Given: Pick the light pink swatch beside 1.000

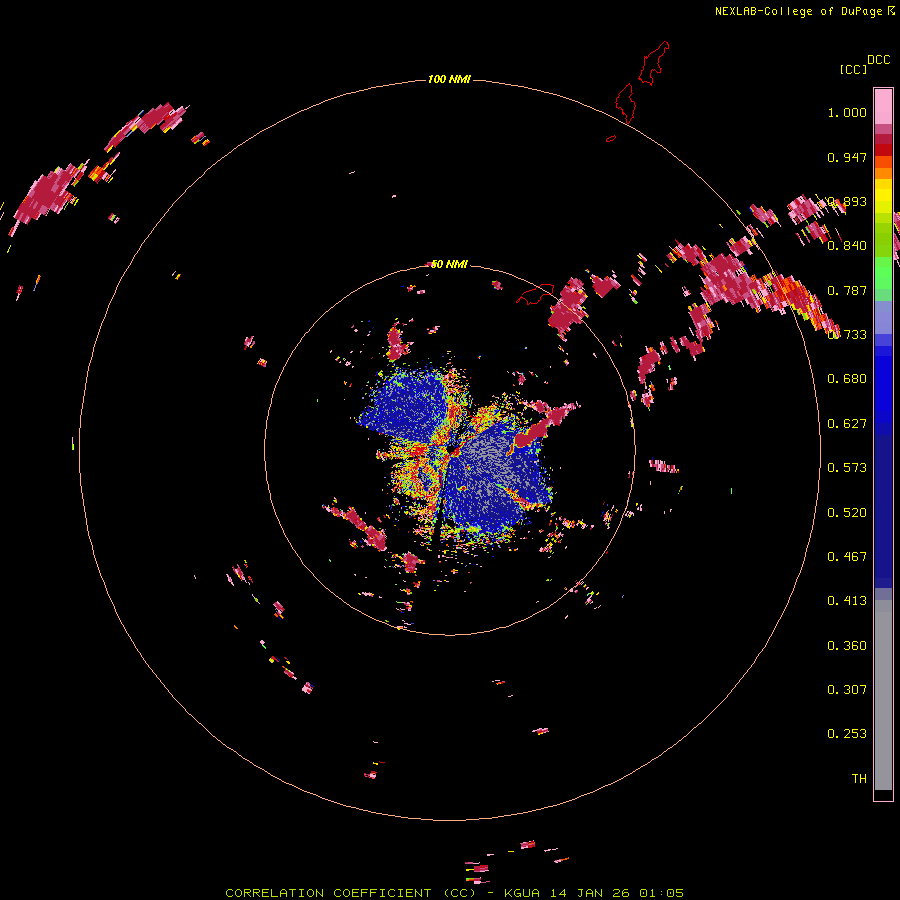Looking at the screenshot, I should (883, 107).
